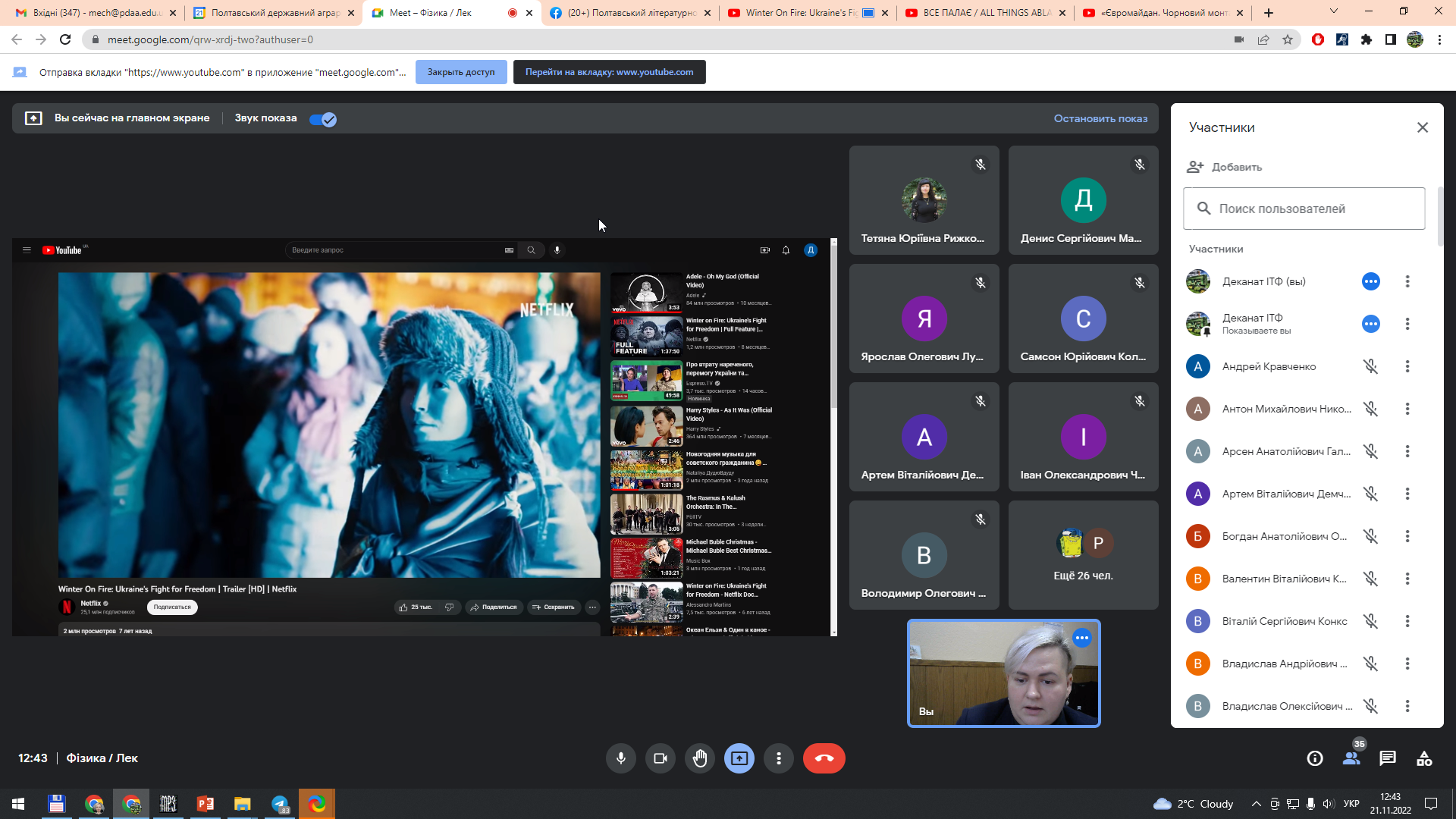
Task: Click Добавить to add people
Action: click(x=1224, y=167)
